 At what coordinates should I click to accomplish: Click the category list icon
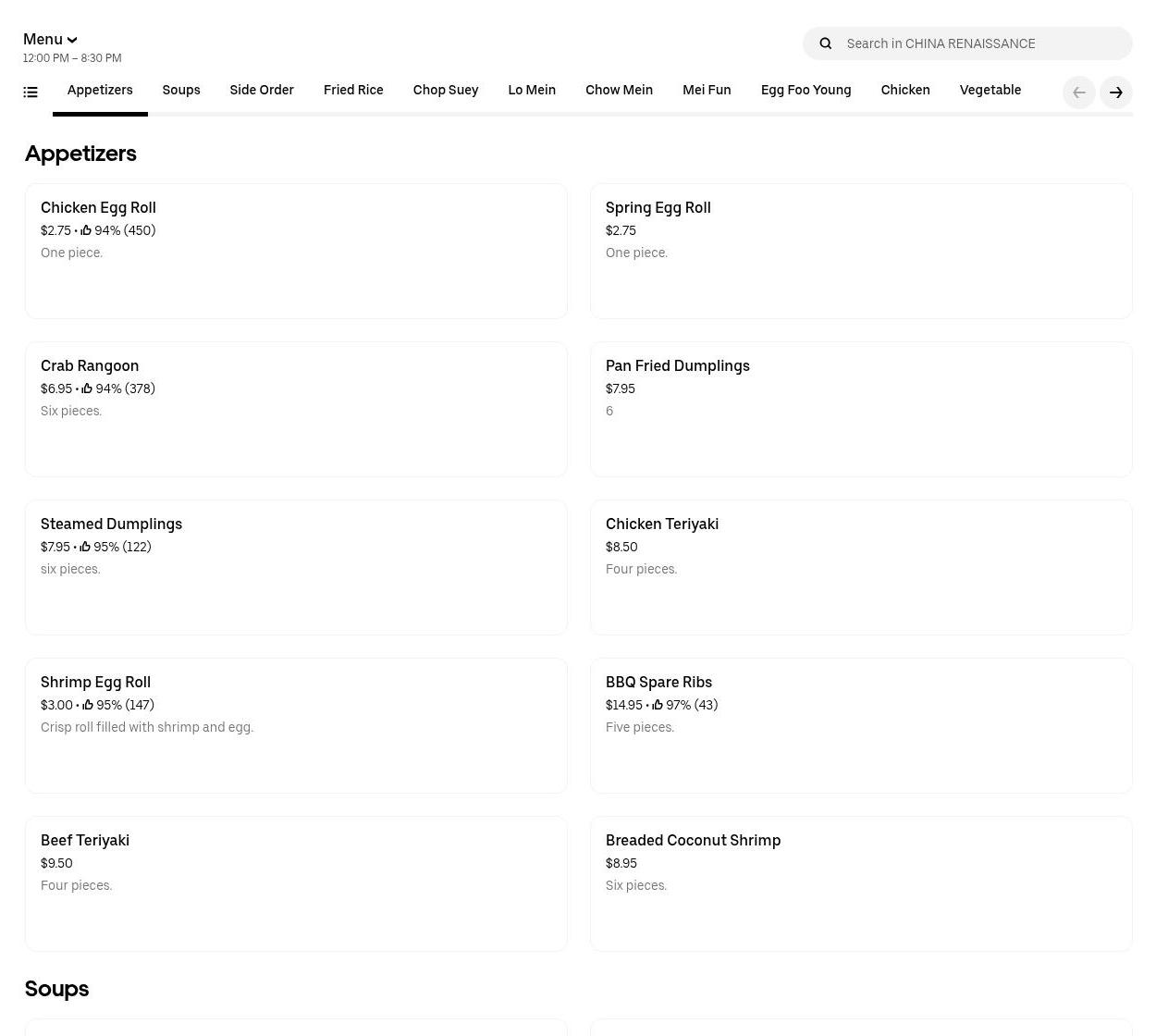point(31,92)
